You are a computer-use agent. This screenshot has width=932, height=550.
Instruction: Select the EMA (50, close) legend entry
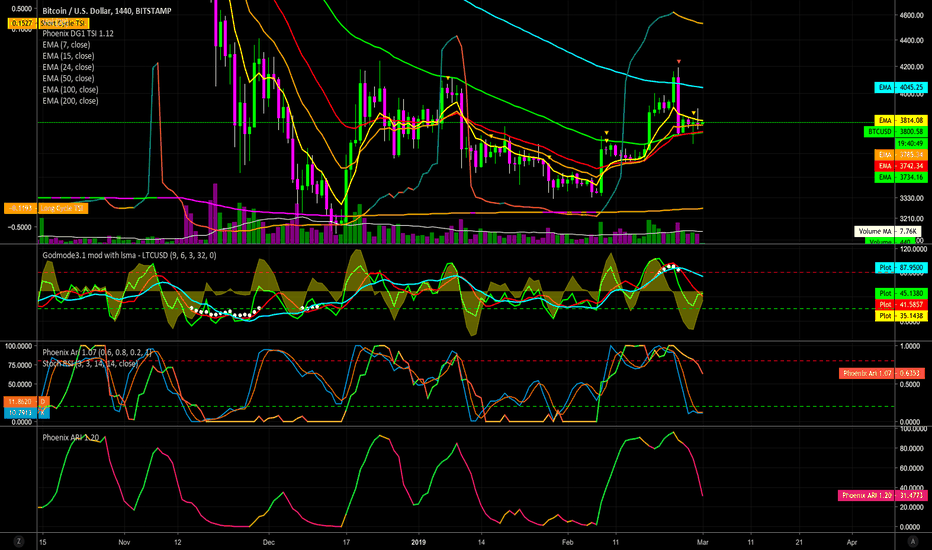coord(68,78)
